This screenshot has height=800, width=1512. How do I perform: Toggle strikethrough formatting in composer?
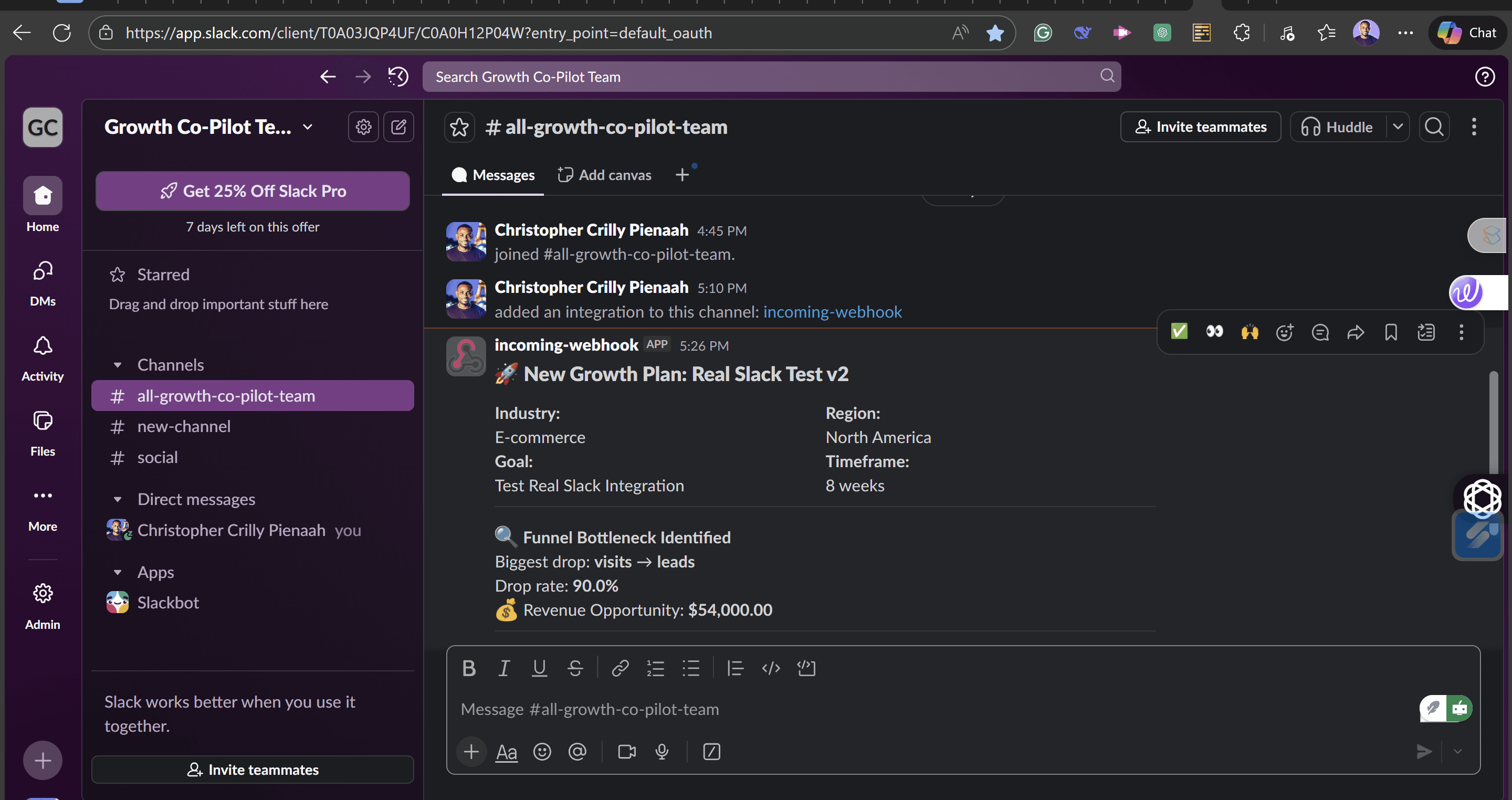coord(575,668)
